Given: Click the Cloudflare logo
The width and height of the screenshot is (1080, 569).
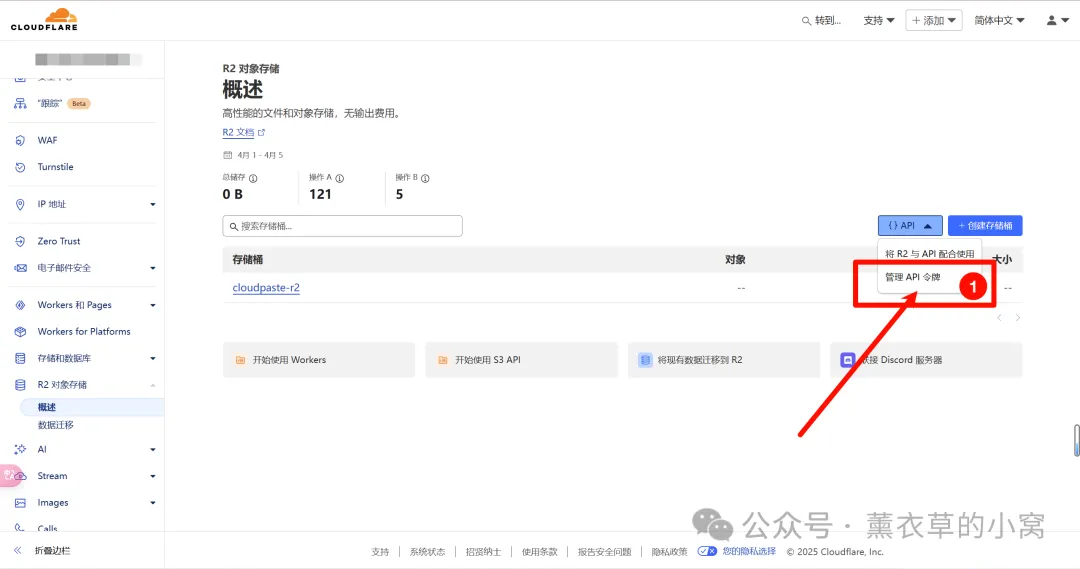Looking at the screenshot, I should click(44, 19).
